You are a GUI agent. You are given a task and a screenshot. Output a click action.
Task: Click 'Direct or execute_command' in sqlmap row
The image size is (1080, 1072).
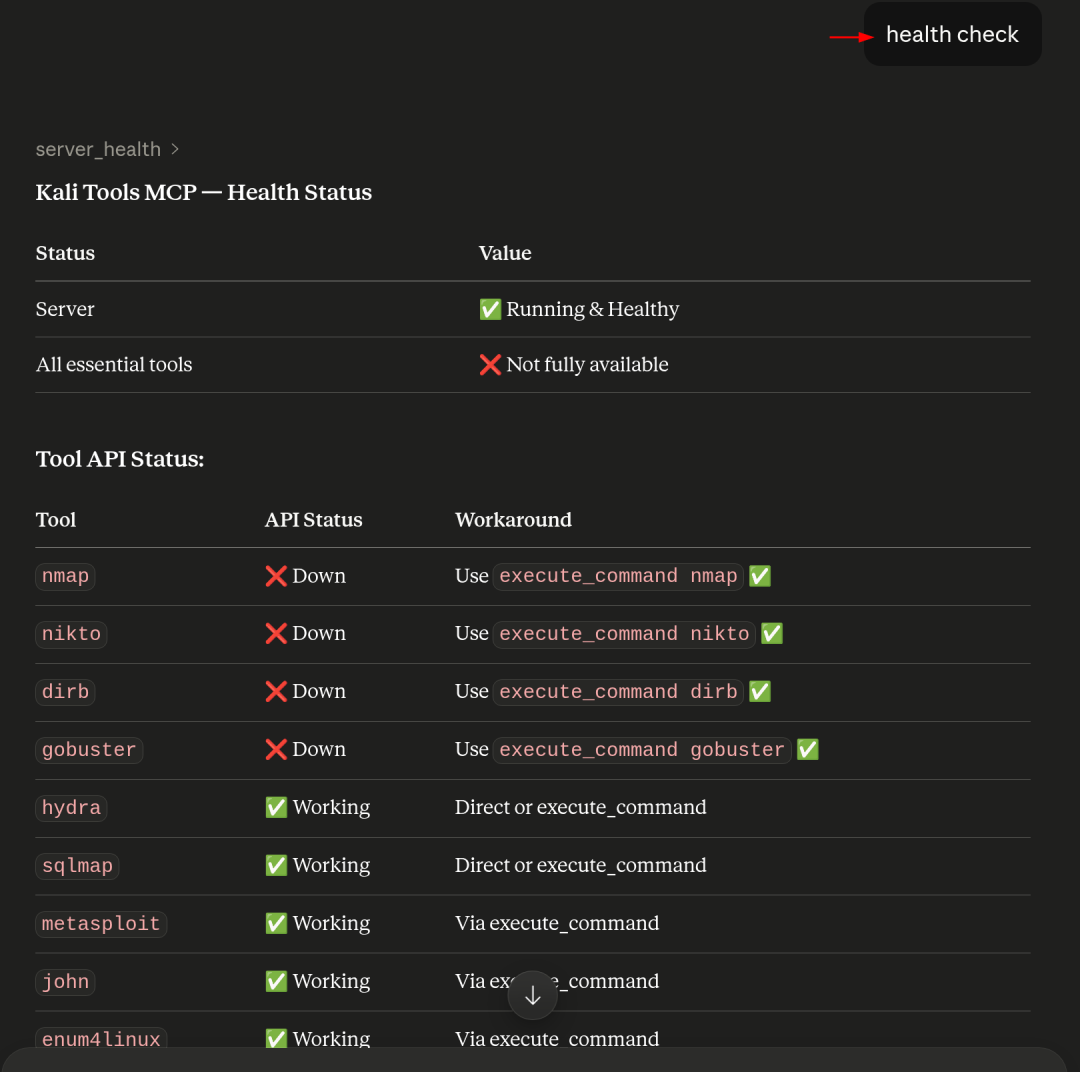(x=581, y=865)
